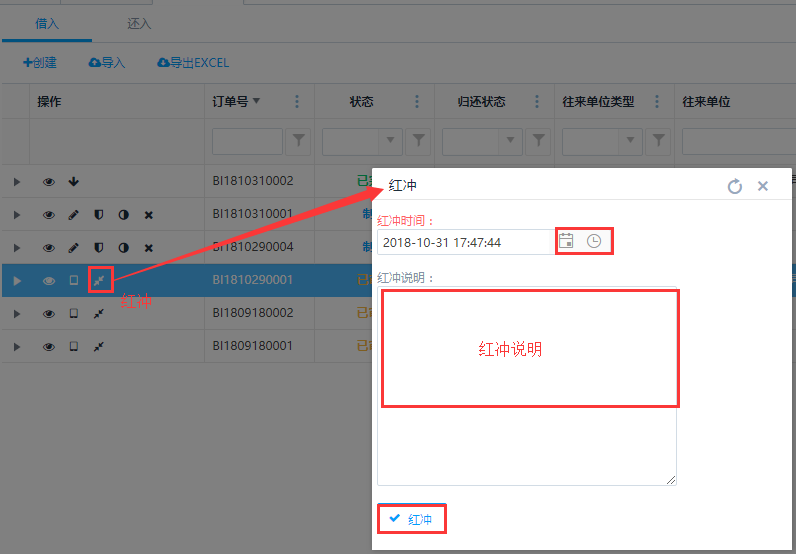The image size is (796, 554).
Task: Click the 红冲 compress icon for BI1810290001
Action: [99, 281]
